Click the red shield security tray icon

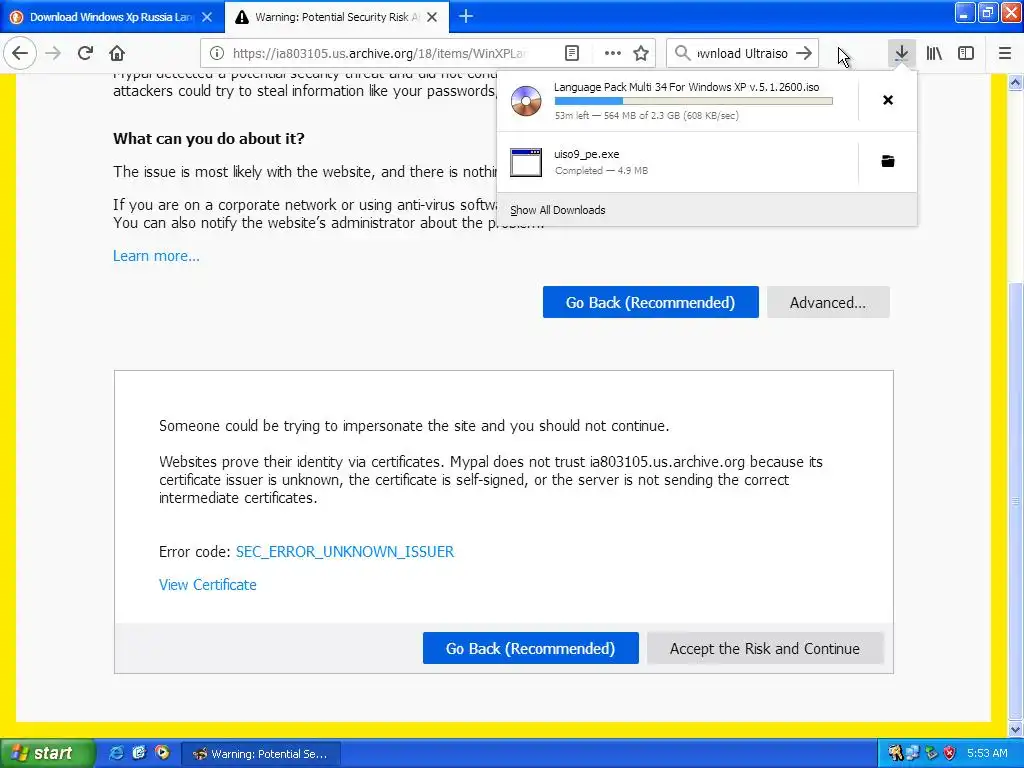[x=950, y=753]
